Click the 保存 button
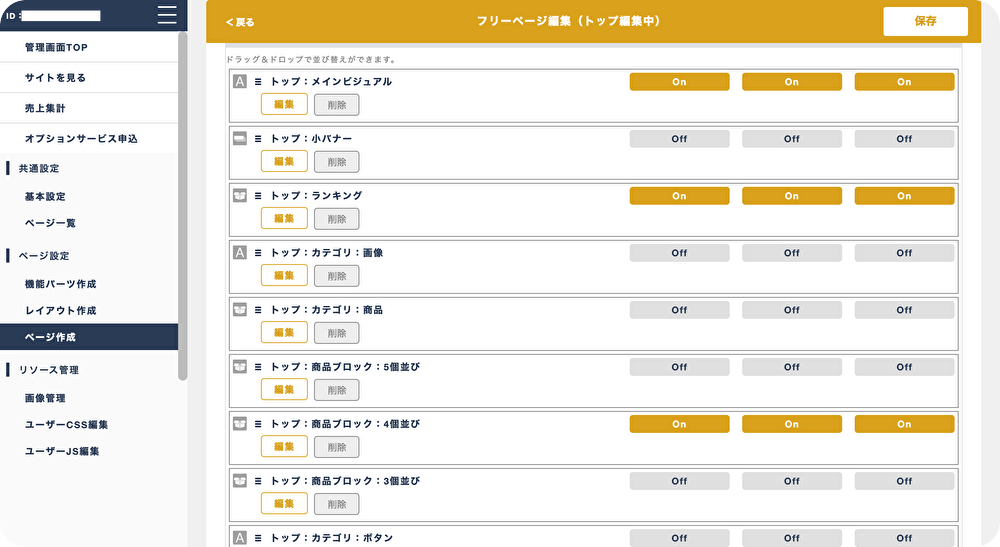 pyautogui.click(x=925, y=21)
